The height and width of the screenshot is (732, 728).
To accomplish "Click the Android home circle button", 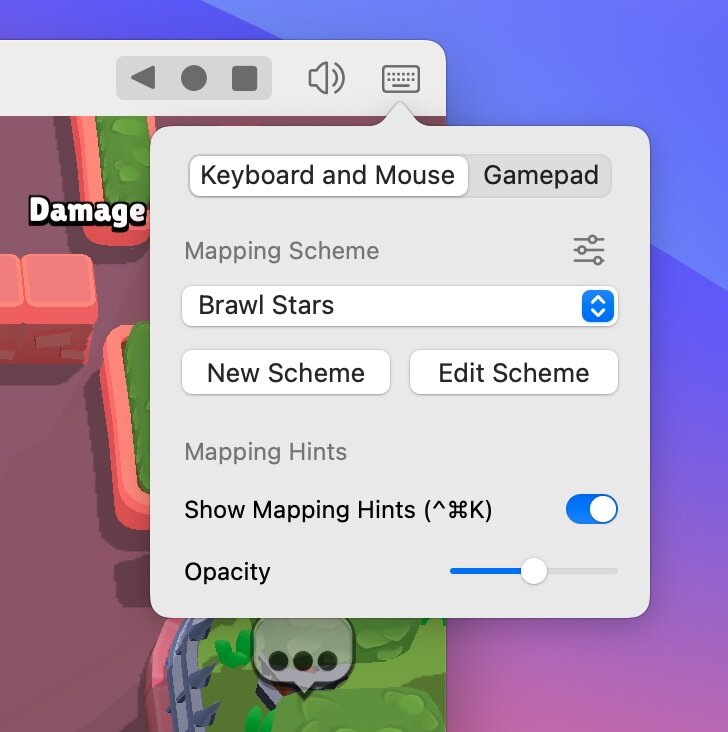I will (194, 77).
